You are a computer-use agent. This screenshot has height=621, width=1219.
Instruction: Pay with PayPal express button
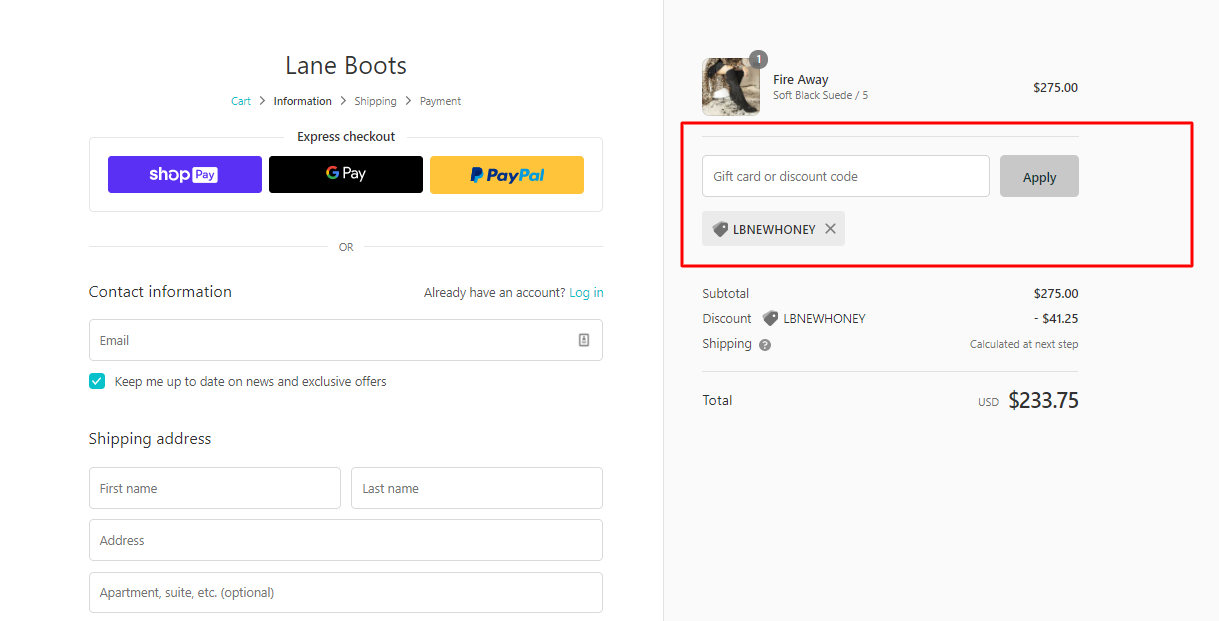tap(507, 174)
